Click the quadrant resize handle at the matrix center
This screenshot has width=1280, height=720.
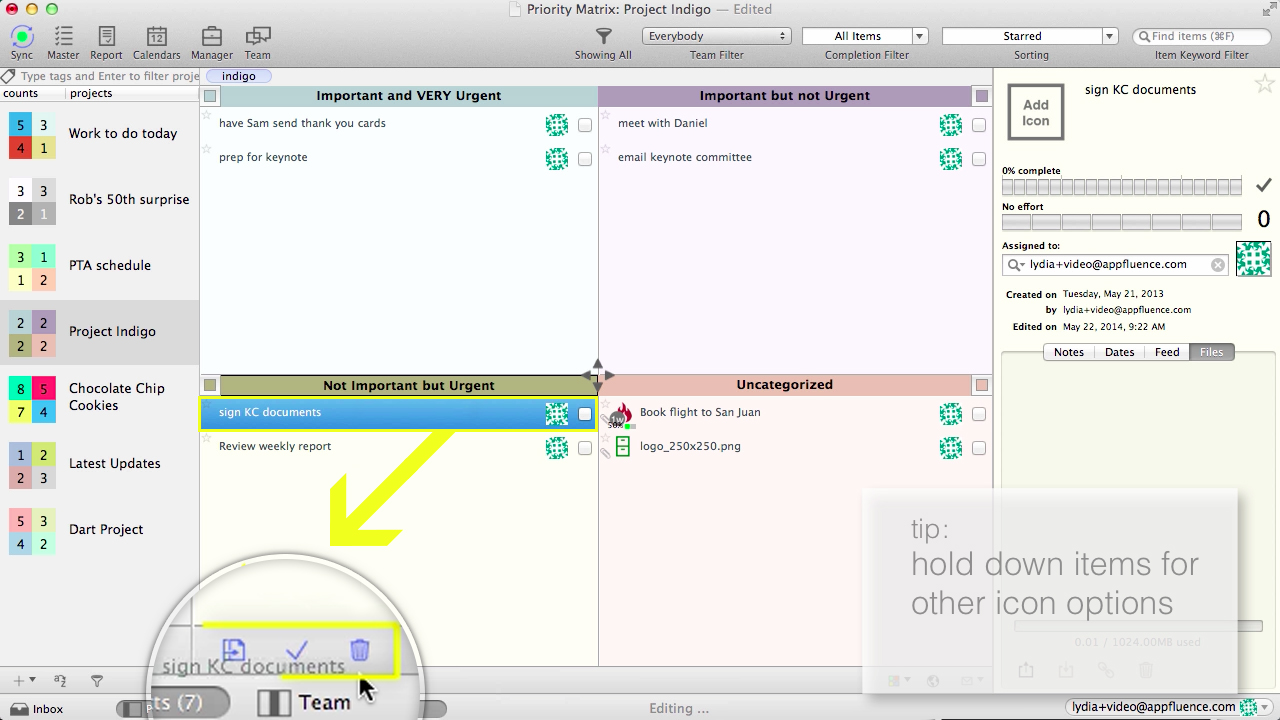click(598, 376)
